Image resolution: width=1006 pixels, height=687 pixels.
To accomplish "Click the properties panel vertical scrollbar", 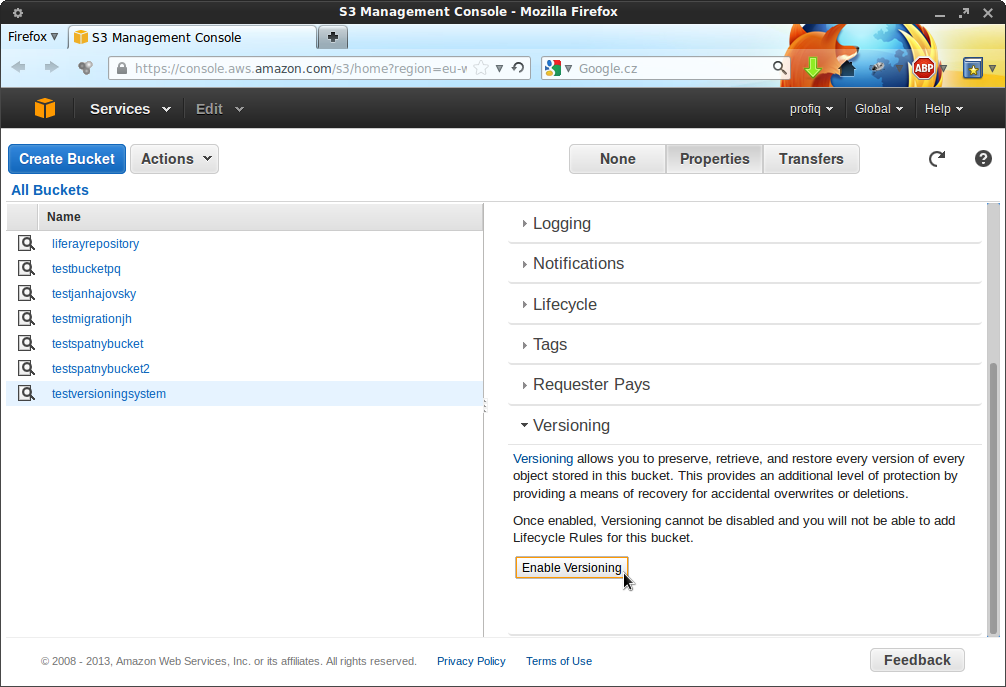I will coord(993,498).
